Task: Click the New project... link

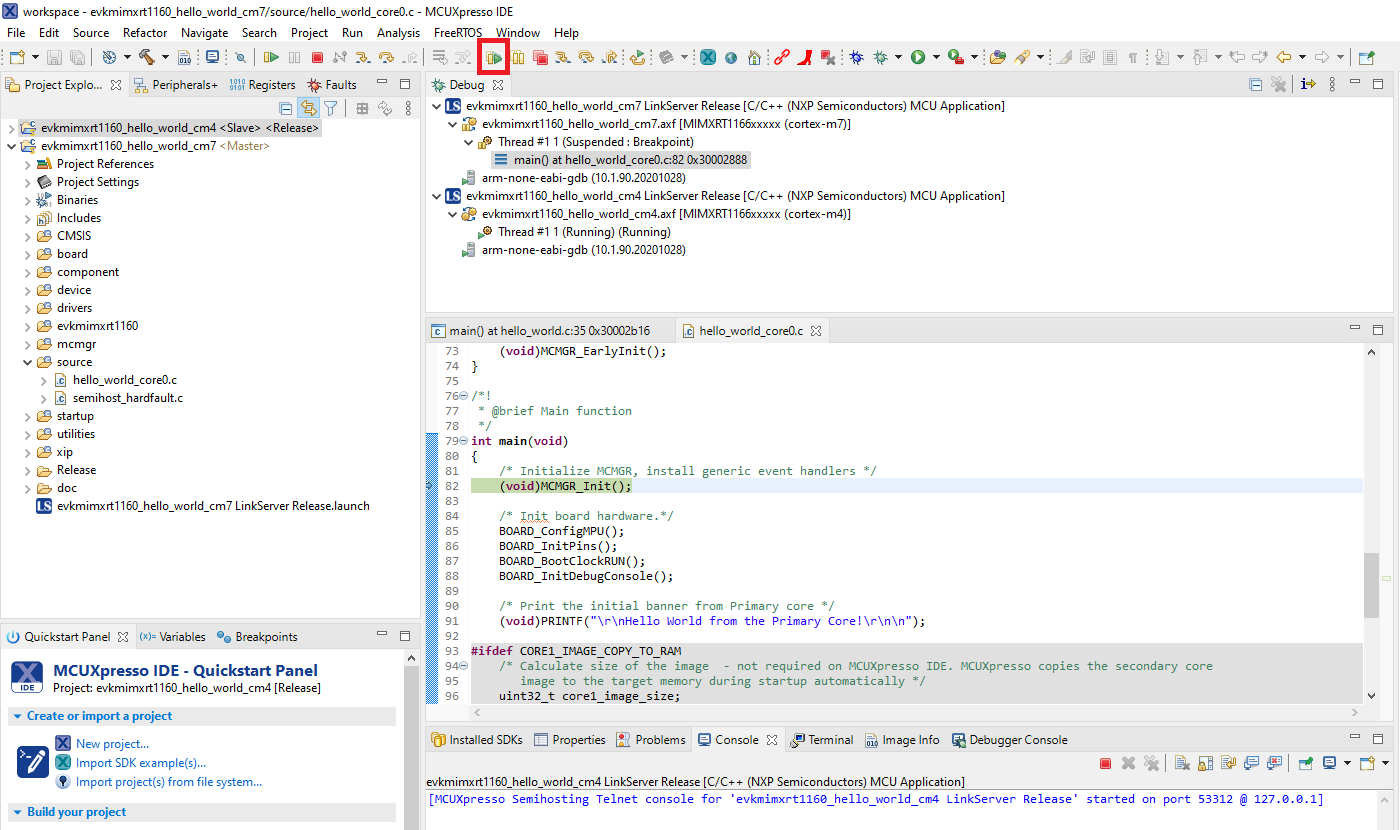Action: 112,744
